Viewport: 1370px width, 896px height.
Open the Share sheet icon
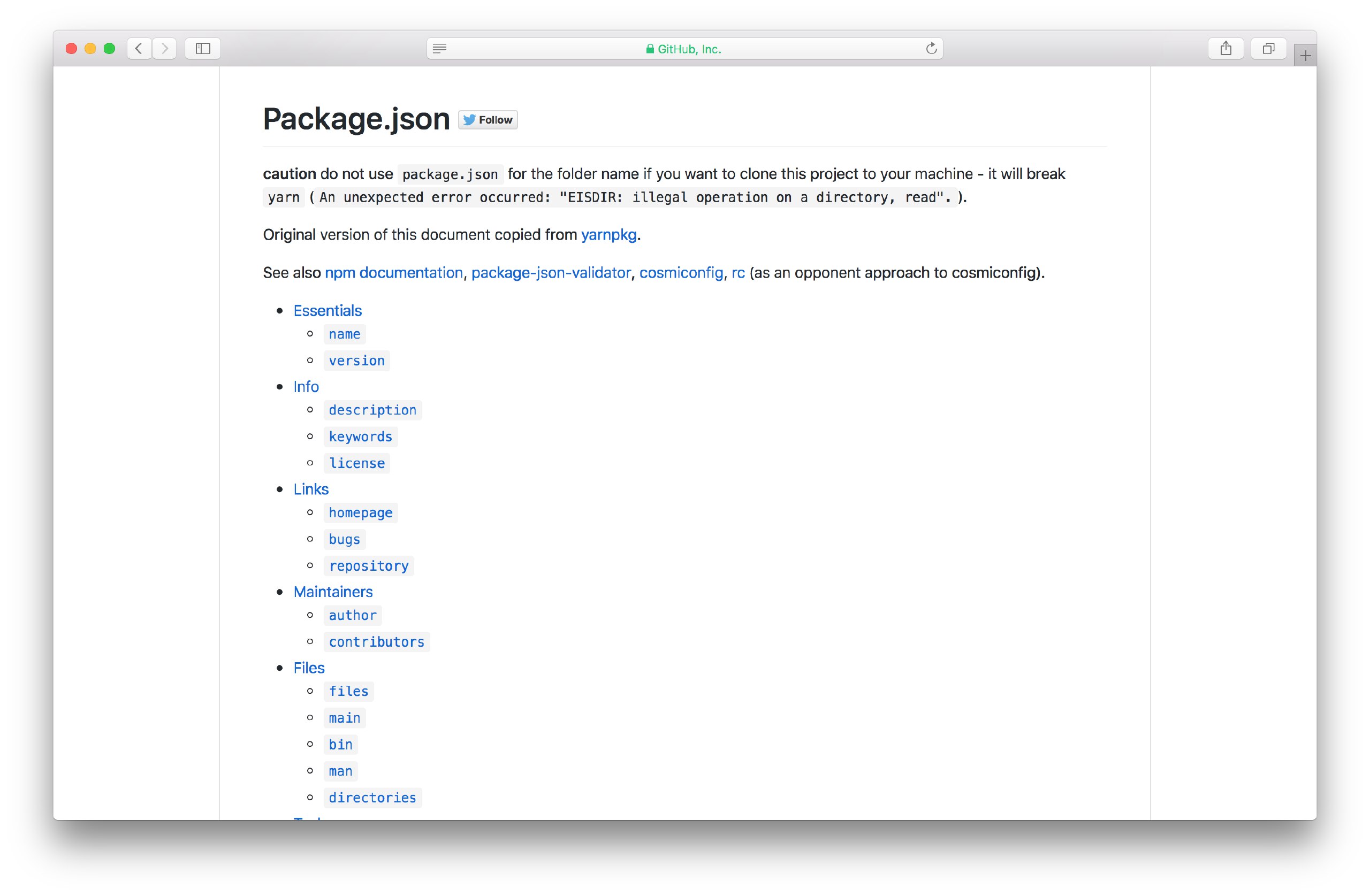click(x=1226, y=48)
